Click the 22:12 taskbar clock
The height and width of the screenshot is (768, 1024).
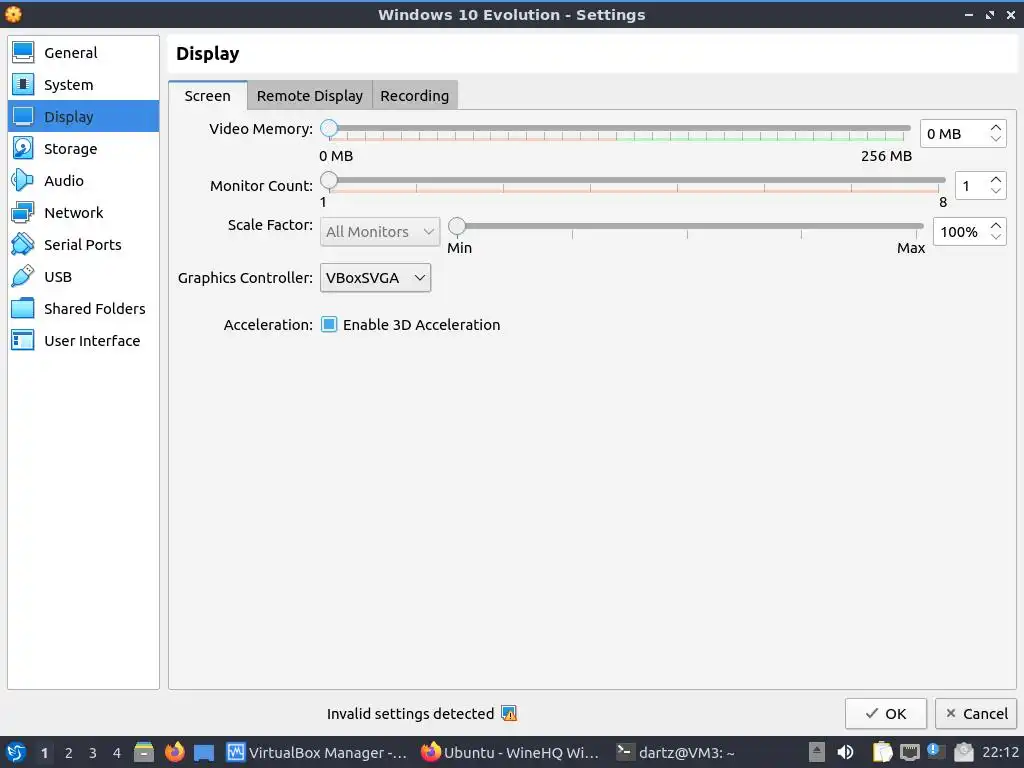(x=1000, y=752)
